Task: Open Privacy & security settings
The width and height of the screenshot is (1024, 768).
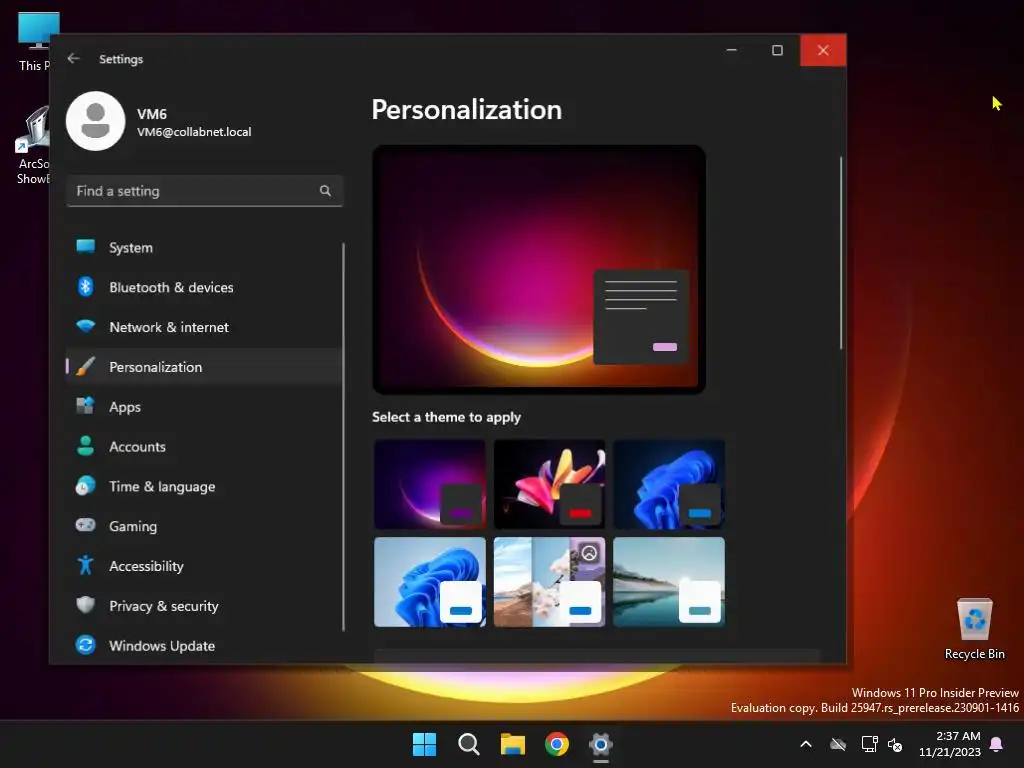Action: [204, 606]
